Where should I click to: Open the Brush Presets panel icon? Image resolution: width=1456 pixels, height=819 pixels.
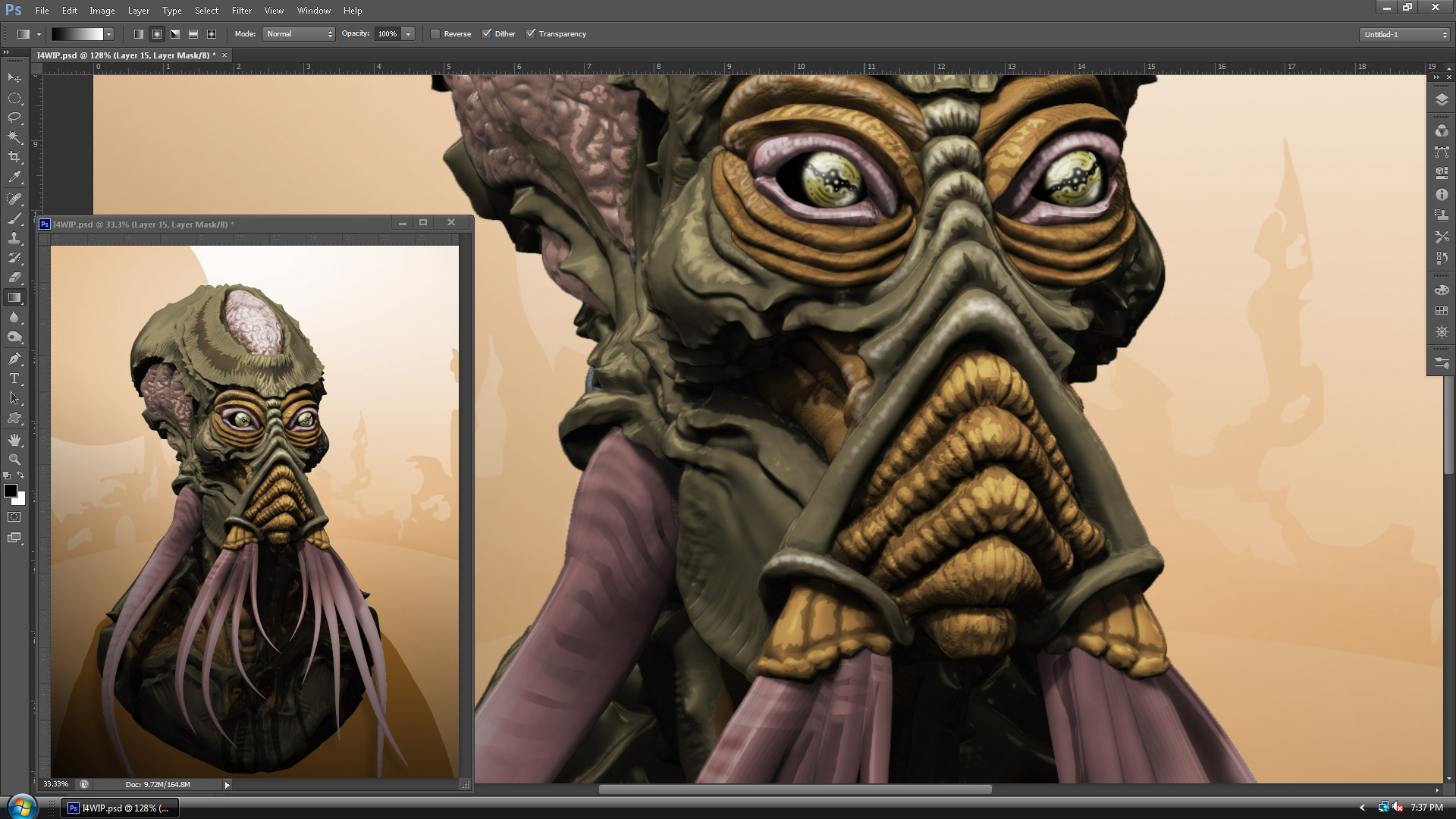point(1442,364)
